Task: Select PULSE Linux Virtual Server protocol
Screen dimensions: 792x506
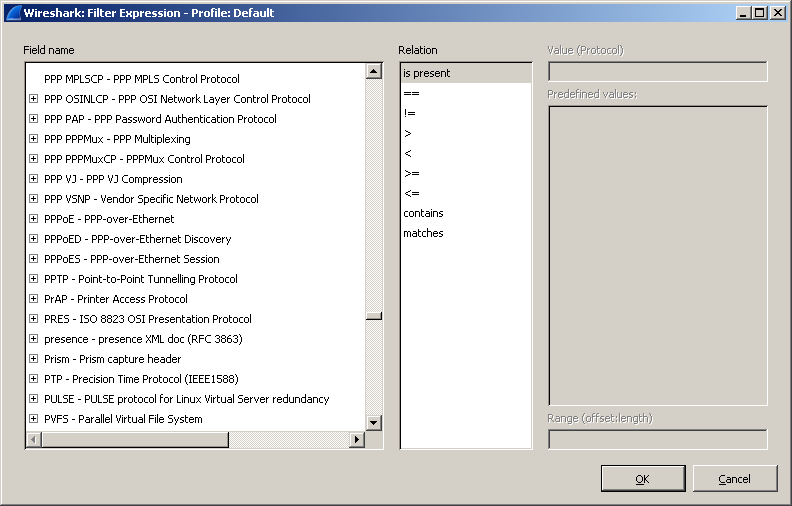Action: pos(186,399)
